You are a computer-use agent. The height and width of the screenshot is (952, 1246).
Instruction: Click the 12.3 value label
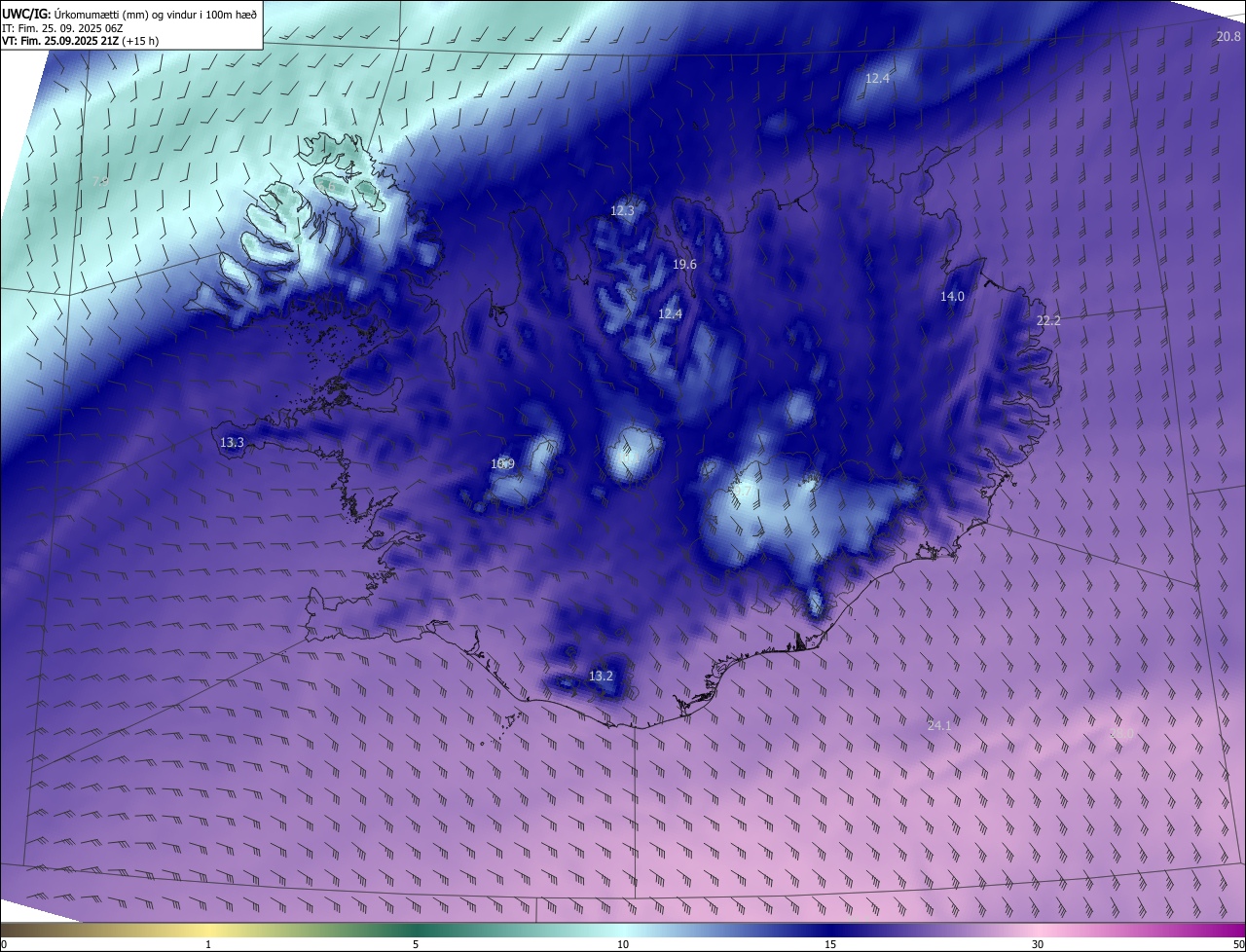tap(622, 210)
